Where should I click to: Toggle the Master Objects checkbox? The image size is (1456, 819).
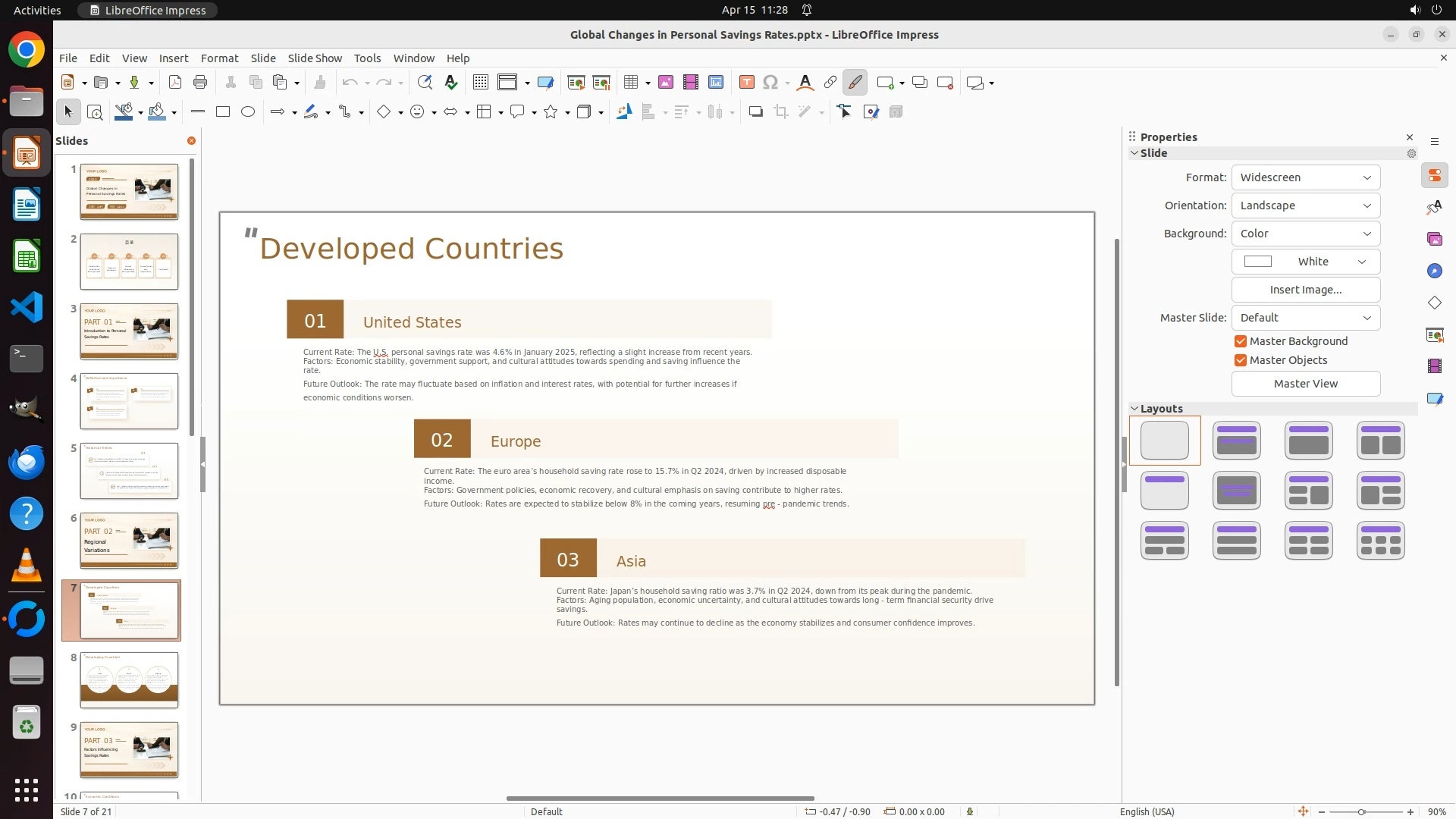click(1241, 360)
